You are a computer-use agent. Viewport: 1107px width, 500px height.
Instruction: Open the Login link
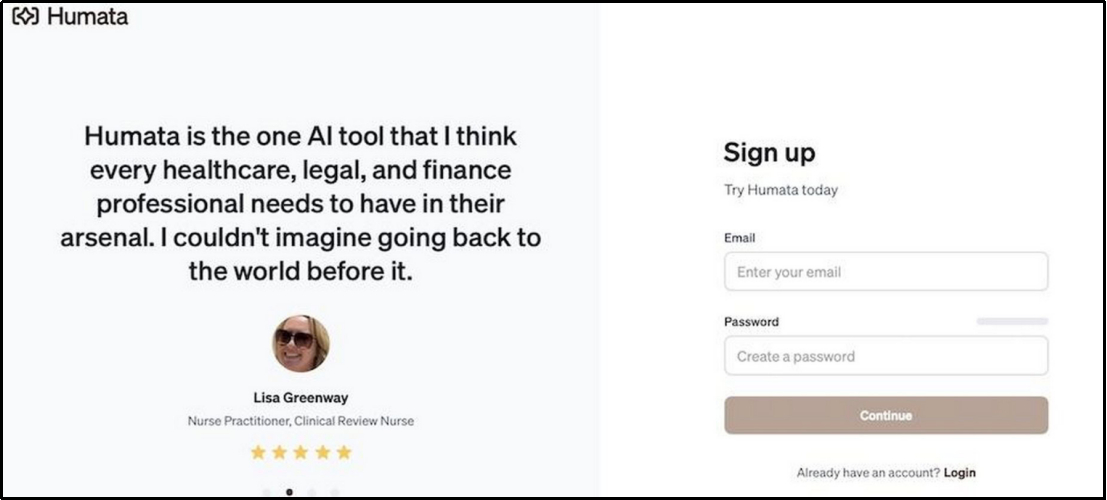pyautogui.click(x=959, y=473)
